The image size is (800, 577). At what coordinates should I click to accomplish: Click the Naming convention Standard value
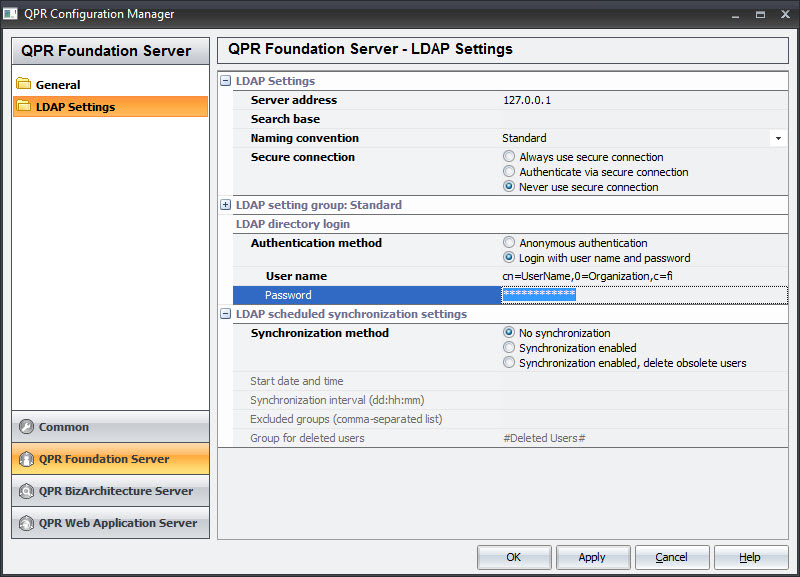tap(524, 138)
